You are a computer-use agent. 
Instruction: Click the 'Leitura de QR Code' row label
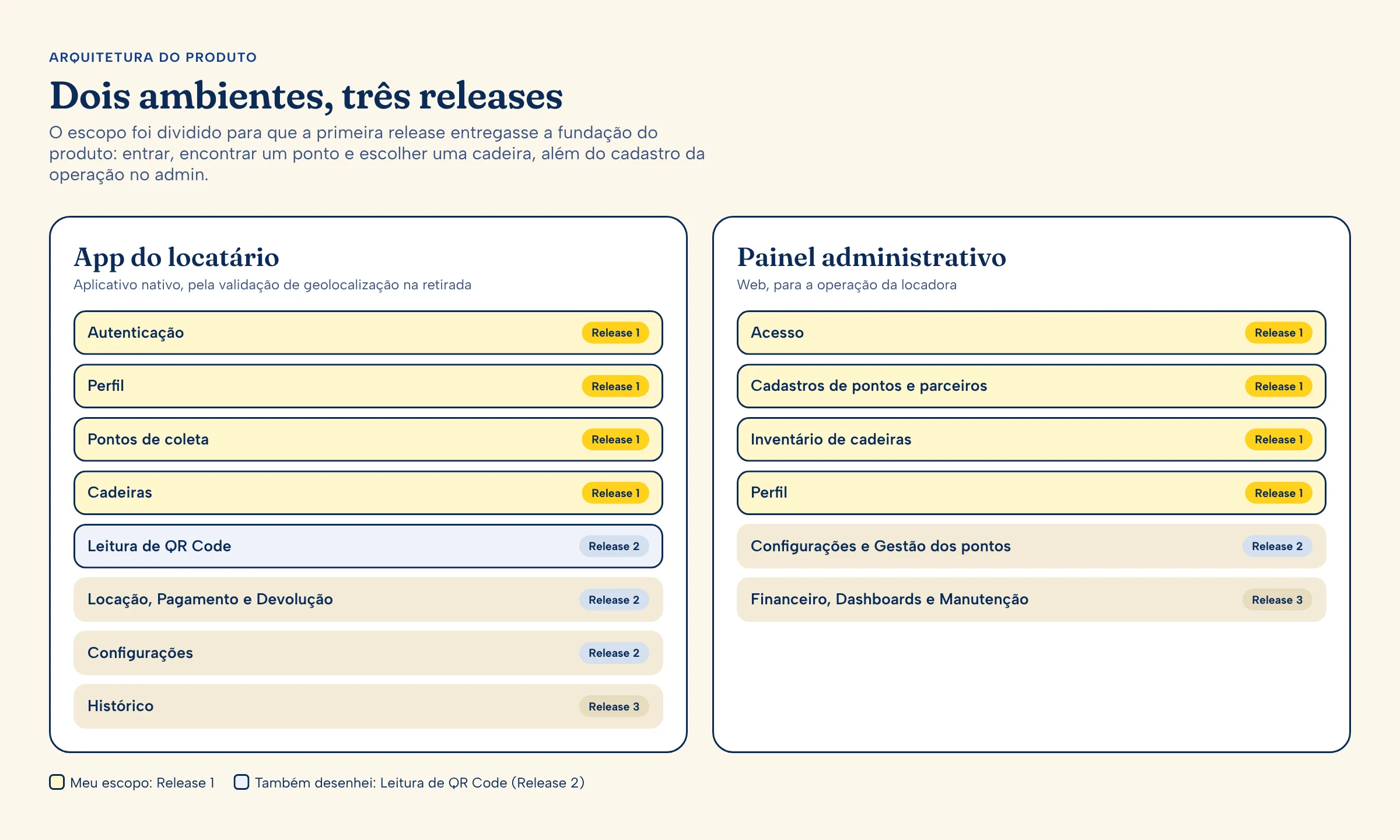pyautogui.click(x=159, y=546)
